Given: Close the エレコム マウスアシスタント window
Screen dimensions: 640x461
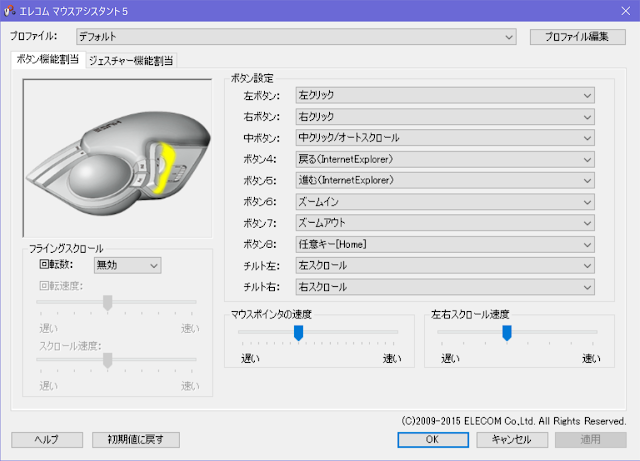Looking at the screenshot, I should tap(626, 11).
